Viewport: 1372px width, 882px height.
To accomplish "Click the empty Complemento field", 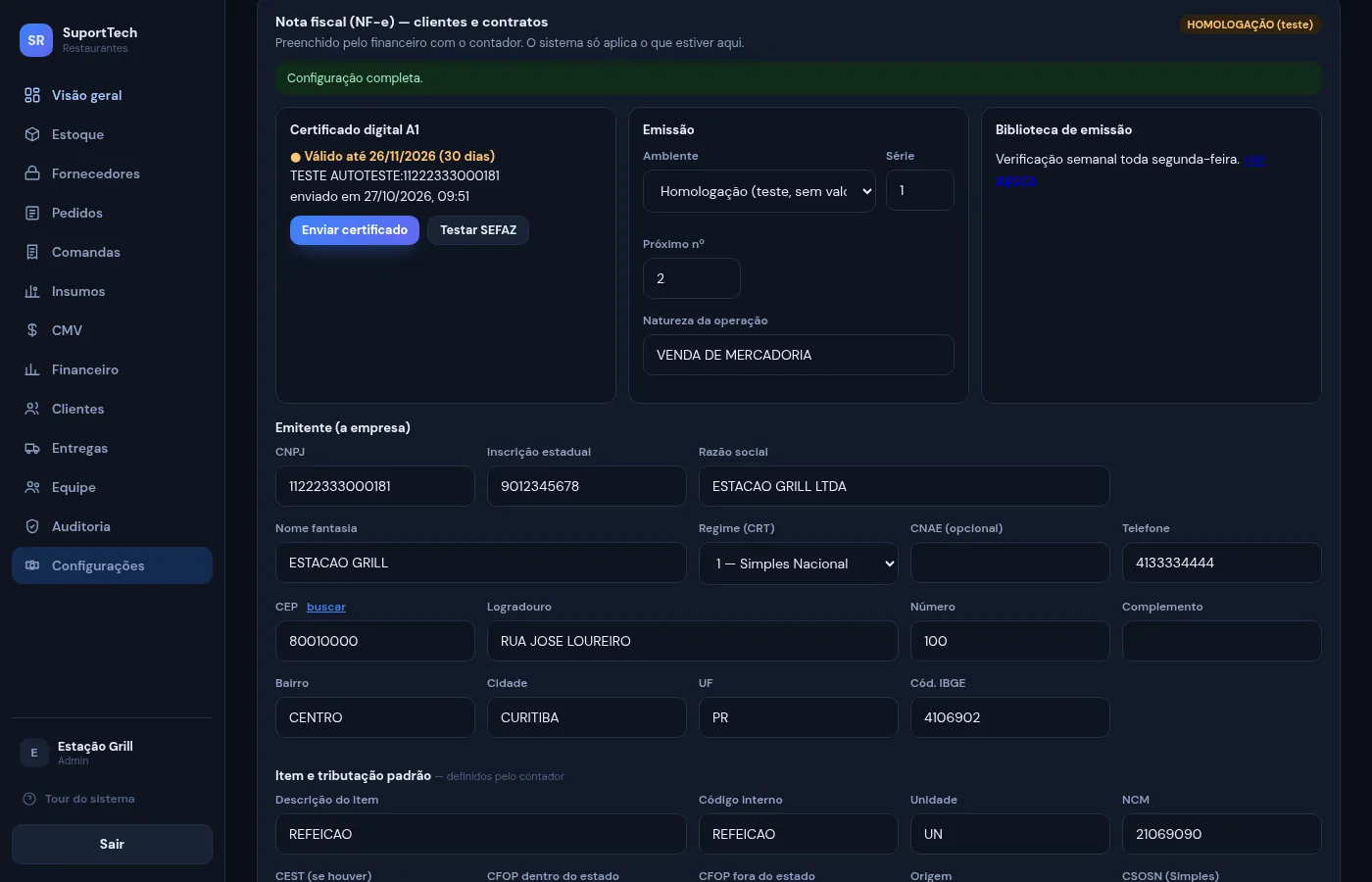I will (x=1222, y=641).
